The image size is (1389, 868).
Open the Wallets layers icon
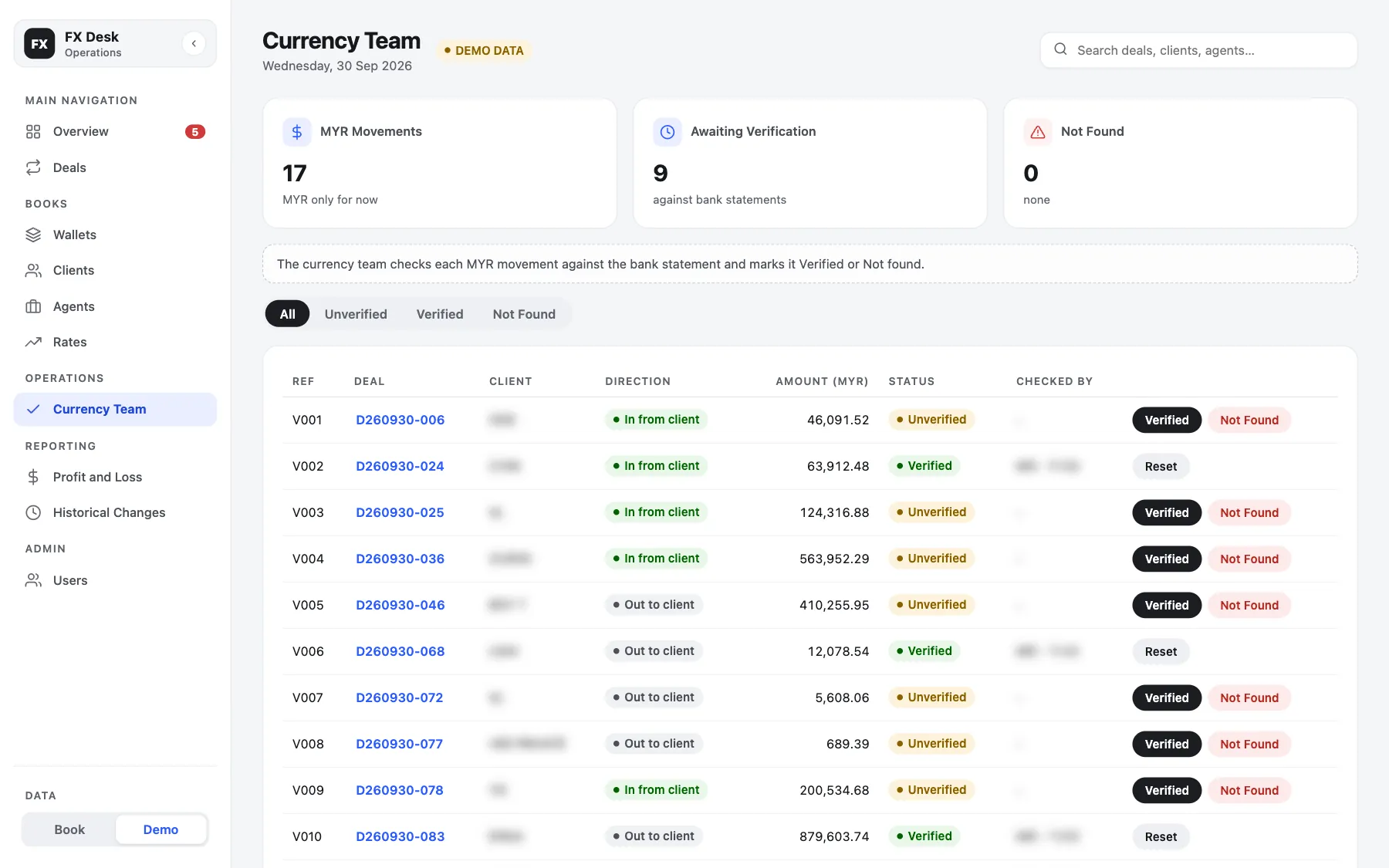tap(33, 235)
